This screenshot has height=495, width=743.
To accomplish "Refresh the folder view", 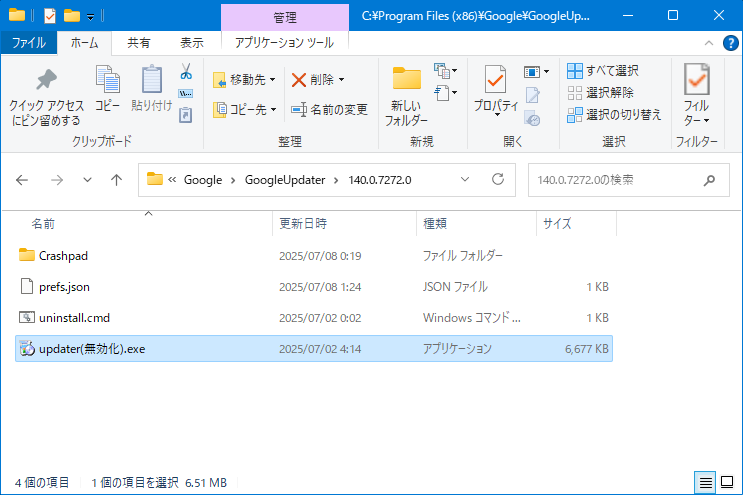I will [x=498, y=180].
